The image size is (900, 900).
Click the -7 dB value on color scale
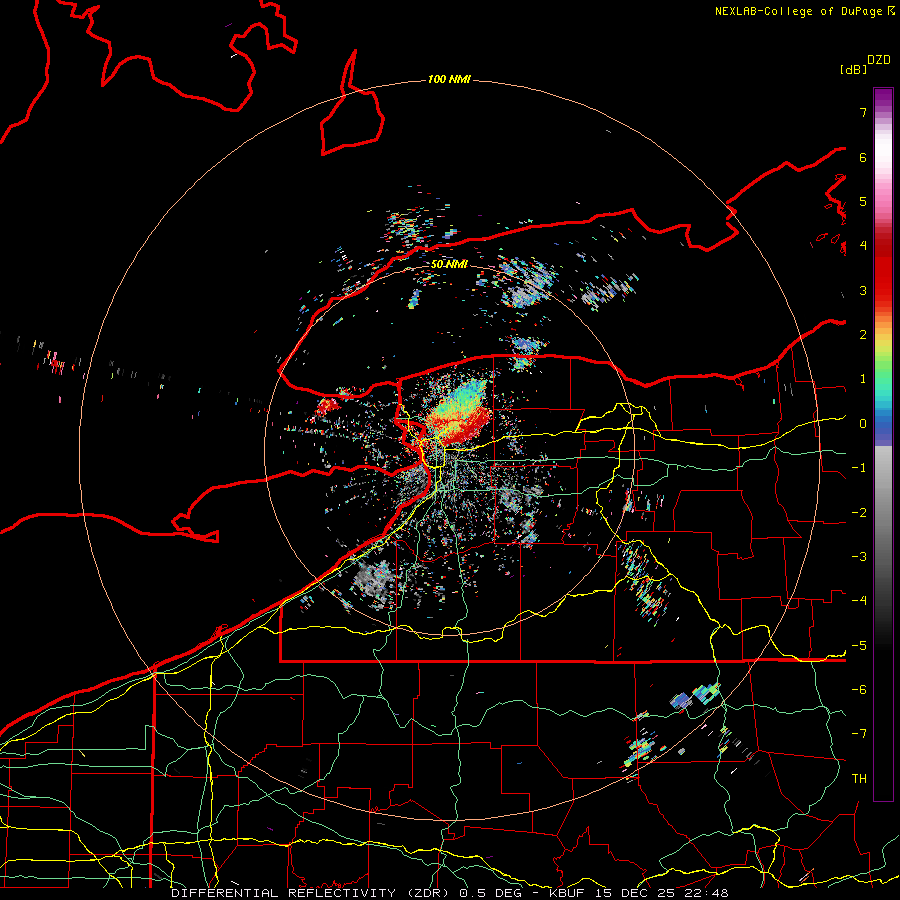(859, 734)
